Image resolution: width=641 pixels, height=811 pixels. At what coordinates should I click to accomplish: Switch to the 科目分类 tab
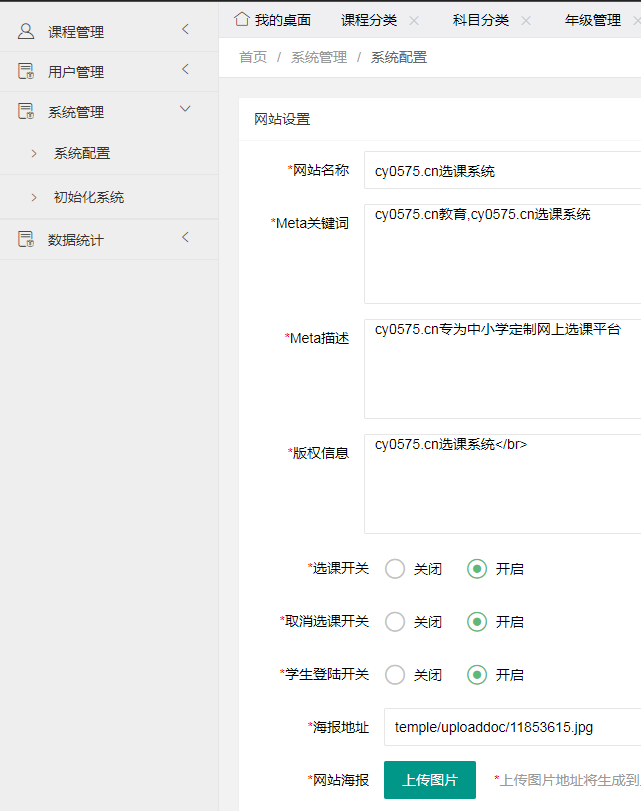coord(481,20)
